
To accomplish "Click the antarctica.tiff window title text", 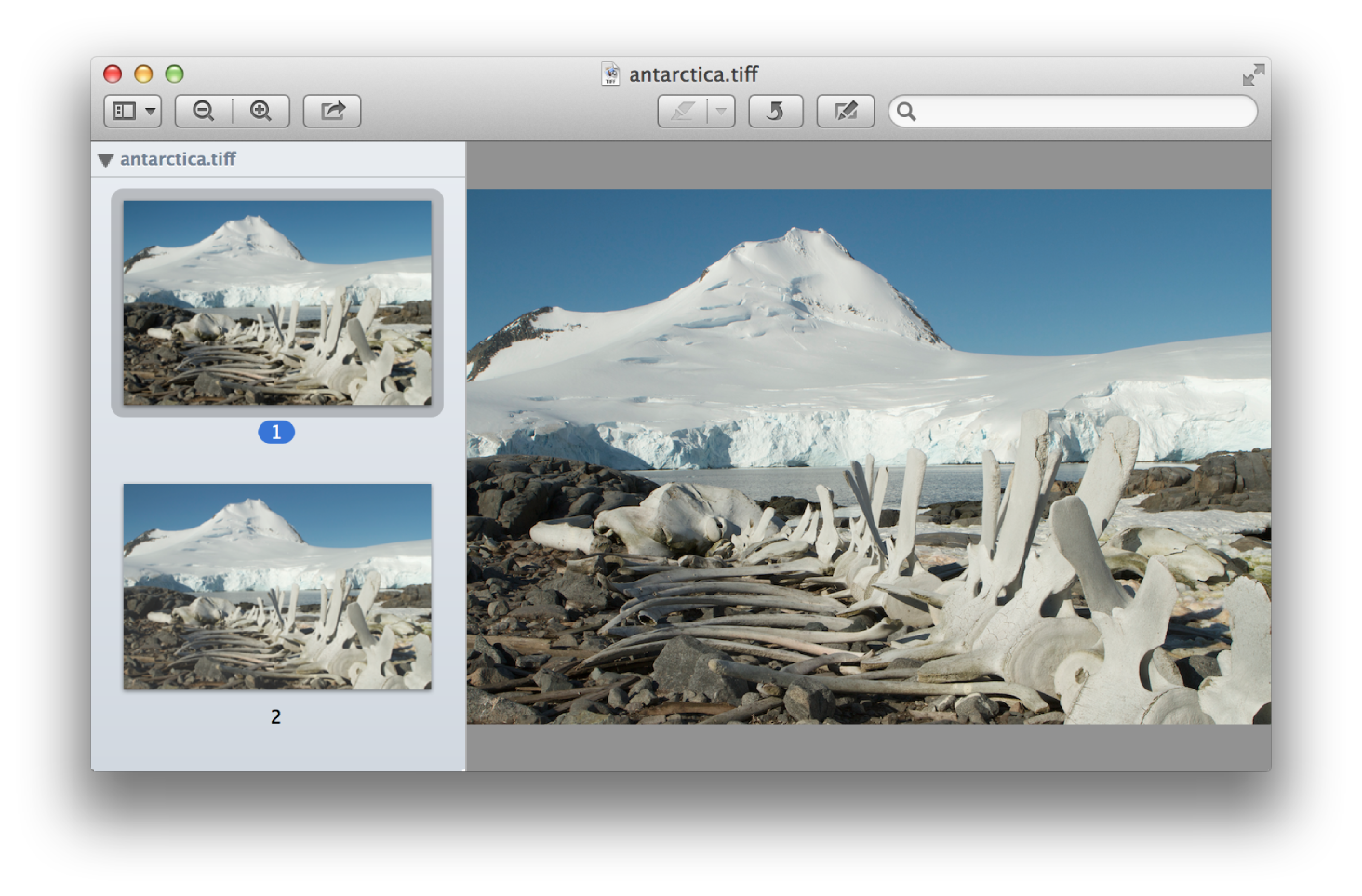I will (x=693, y=74).
